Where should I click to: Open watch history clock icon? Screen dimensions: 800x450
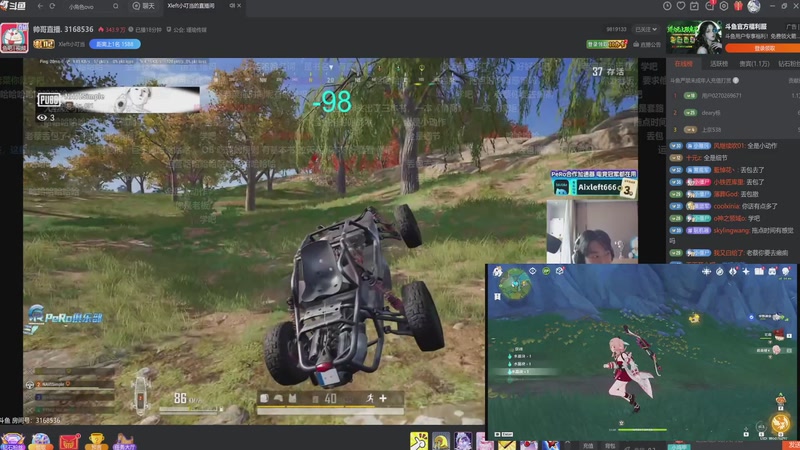click(667, 6)
